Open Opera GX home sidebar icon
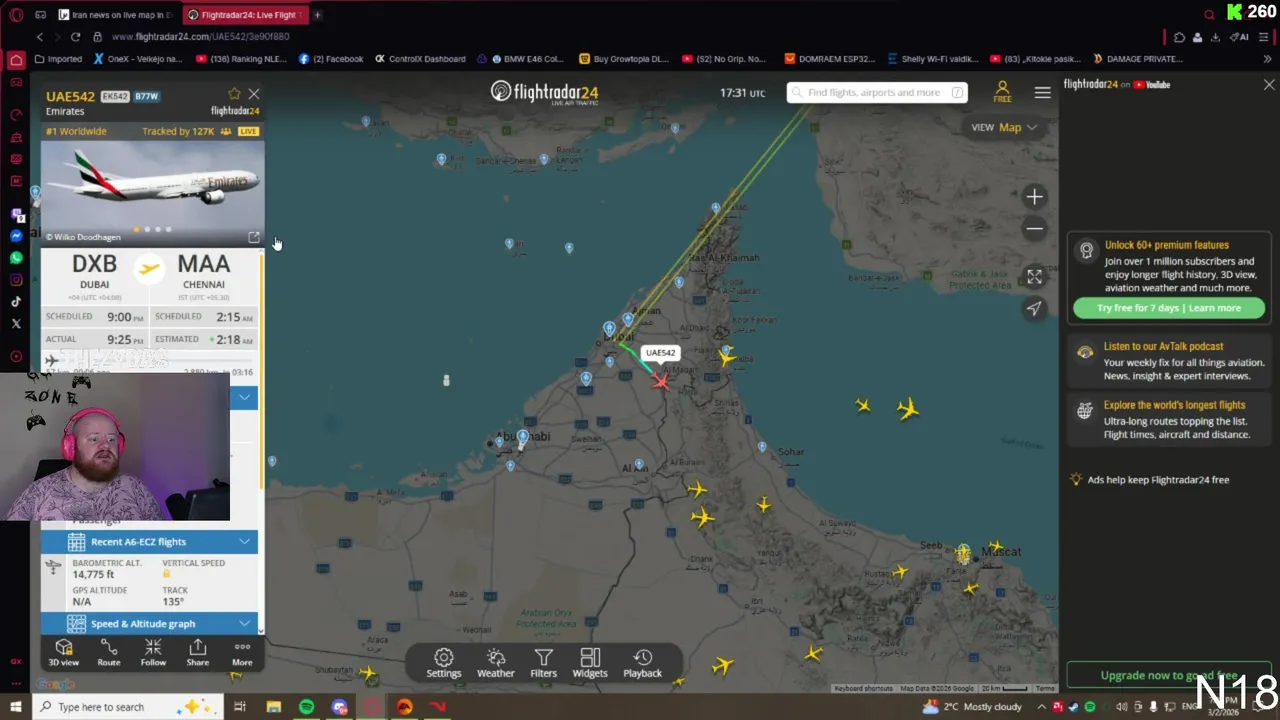The width and height of the screenshot is (1280, 720). (16, 60)
